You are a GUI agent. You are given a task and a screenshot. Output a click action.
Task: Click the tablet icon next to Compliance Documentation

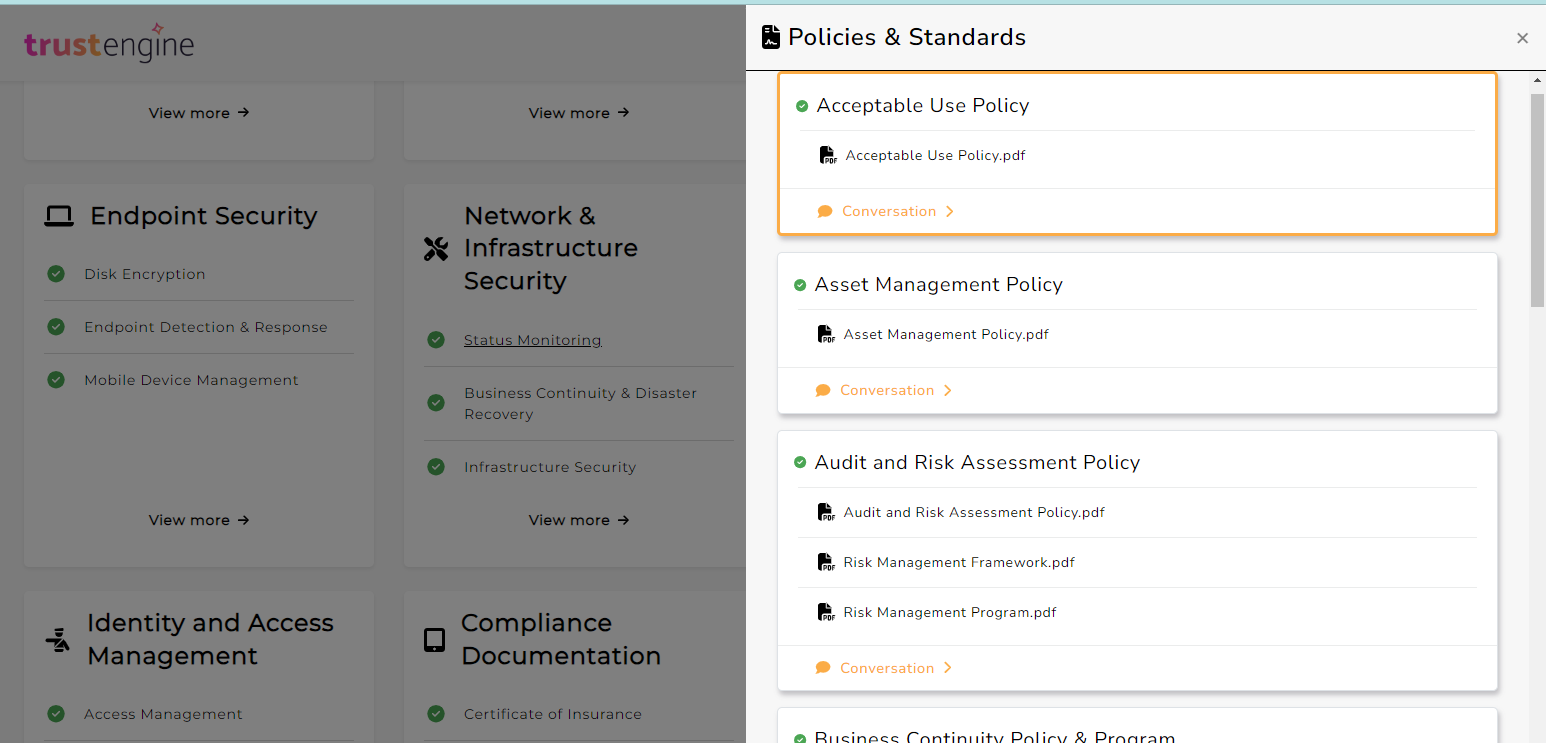(x=435, y=640)
